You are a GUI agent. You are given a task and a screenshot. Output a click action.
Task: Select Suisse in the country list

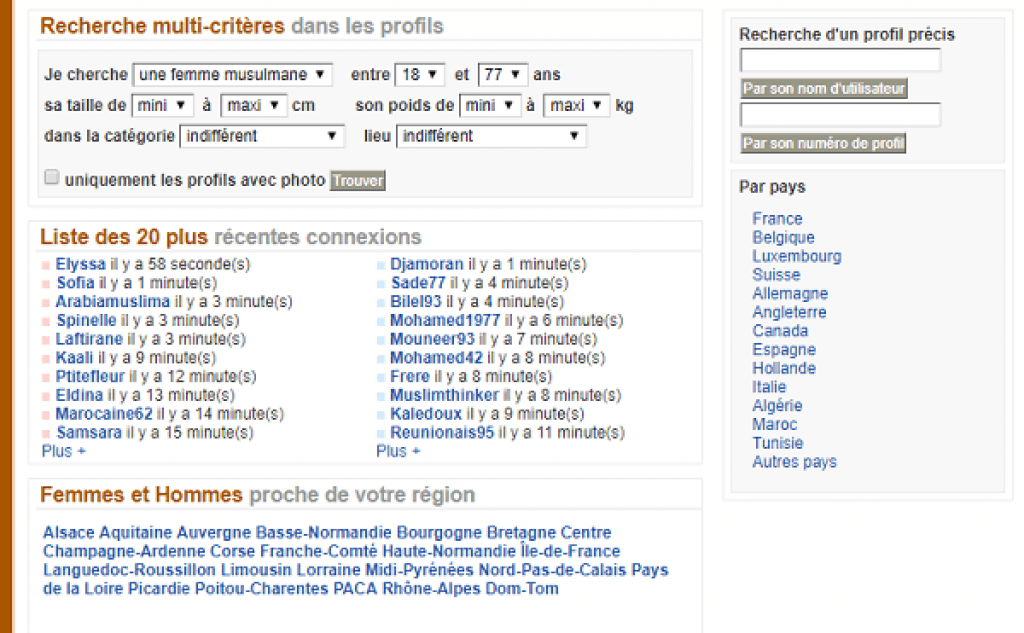pyautogui.click(x=776, y=274)
